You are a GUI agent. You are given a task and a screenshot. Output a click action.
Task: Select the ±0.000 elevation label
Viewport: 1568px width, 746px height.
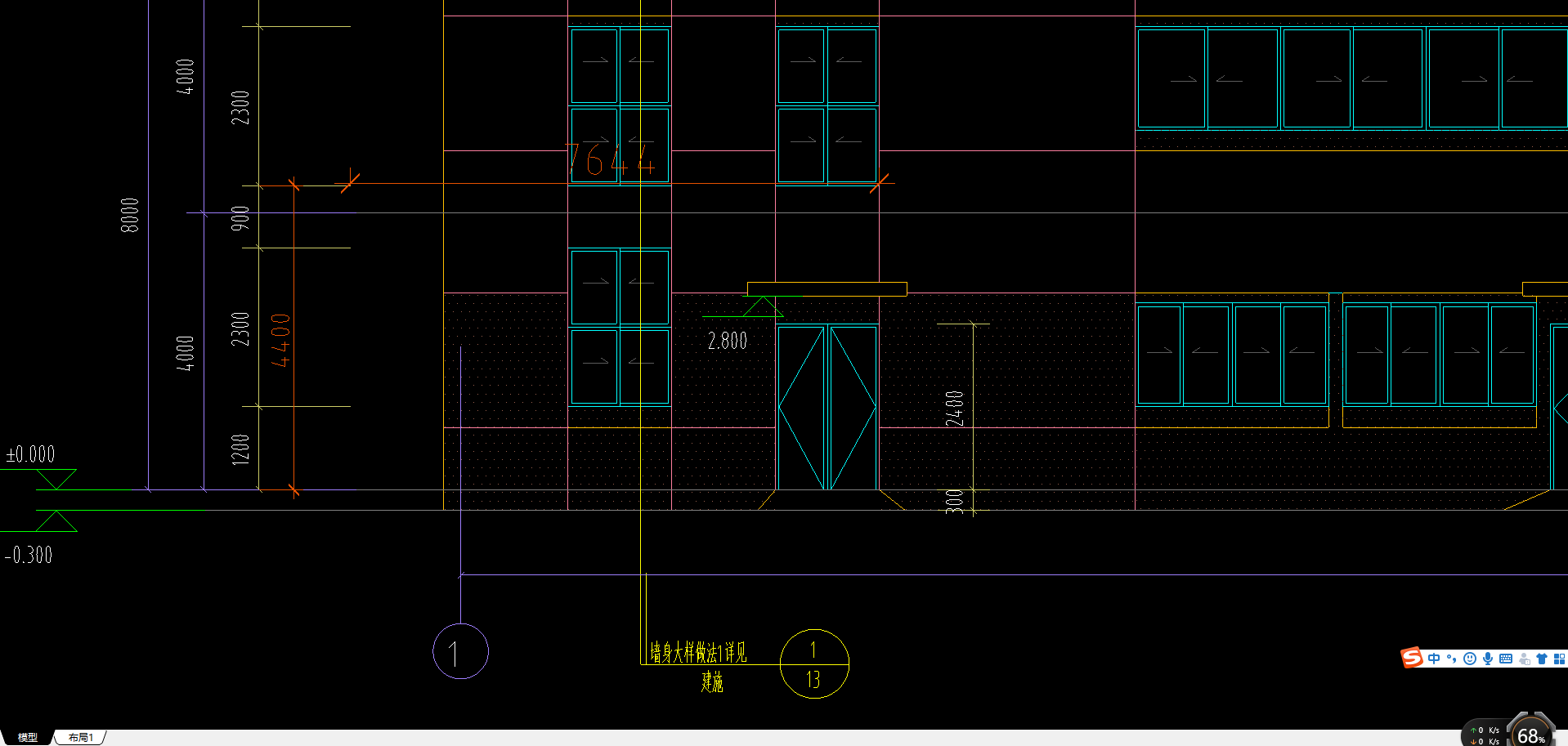[30, 454]
